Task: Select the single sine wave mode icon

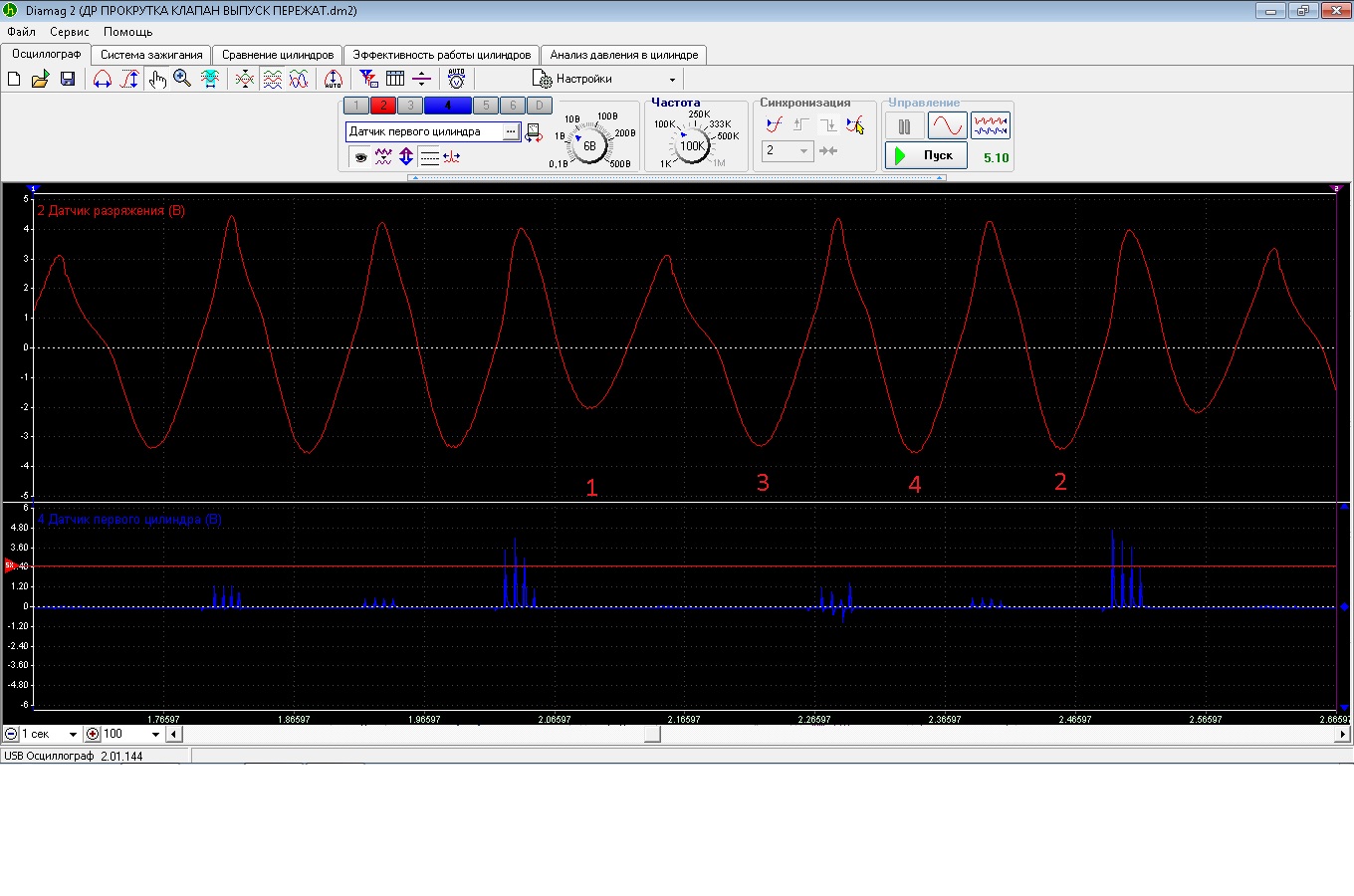Action: click(947, 126)
